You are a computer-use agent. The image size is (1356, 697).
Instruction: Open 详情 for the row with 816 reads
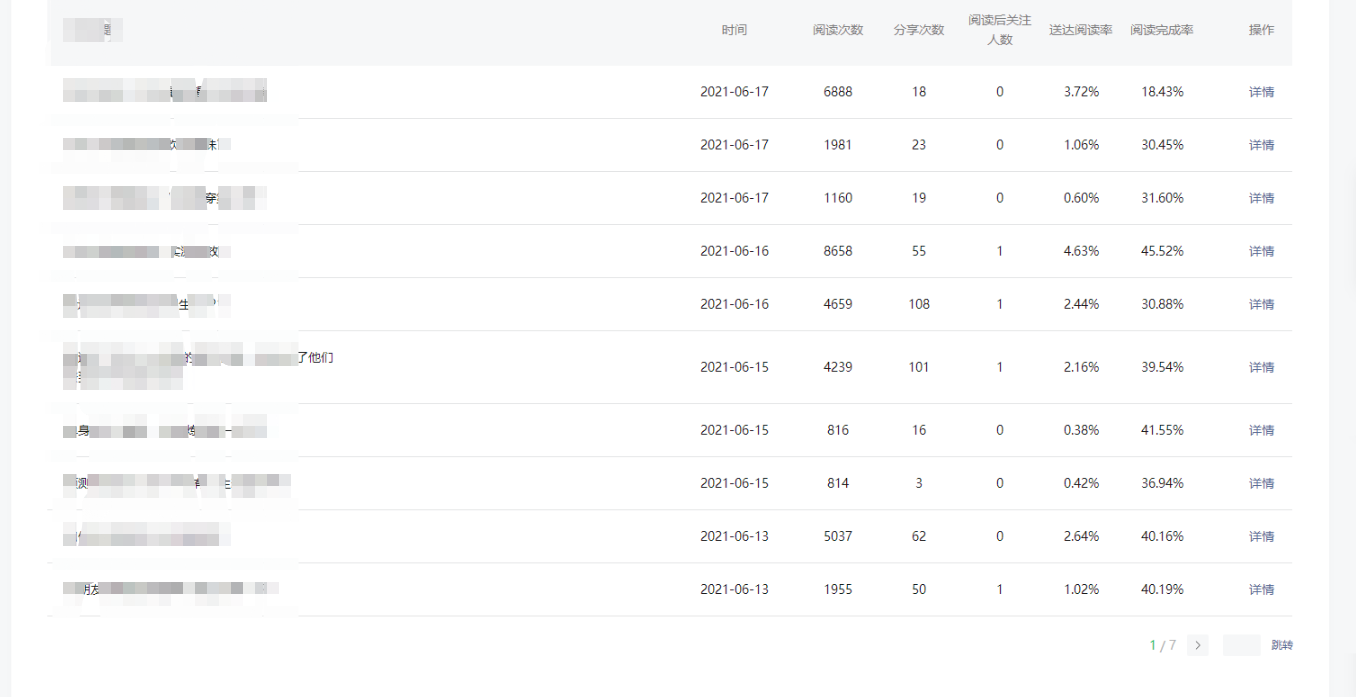[1262, 430]
